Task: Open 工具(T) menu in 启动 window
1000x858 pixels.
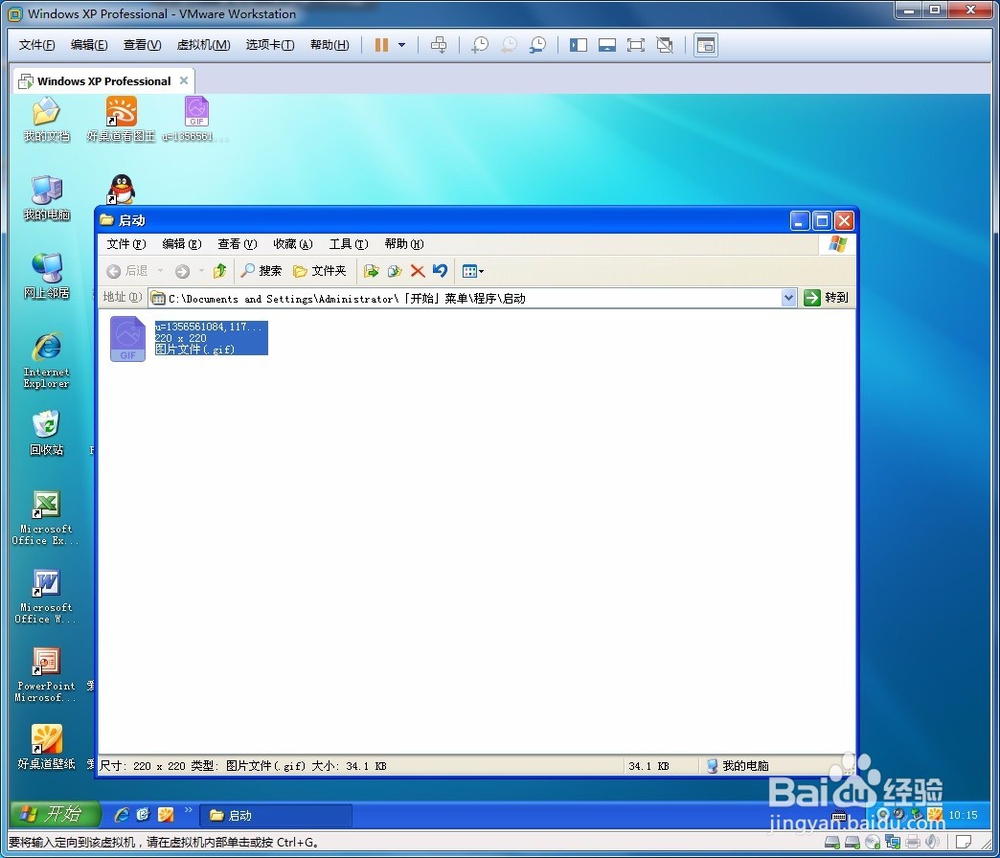Action: click(349, 244)
